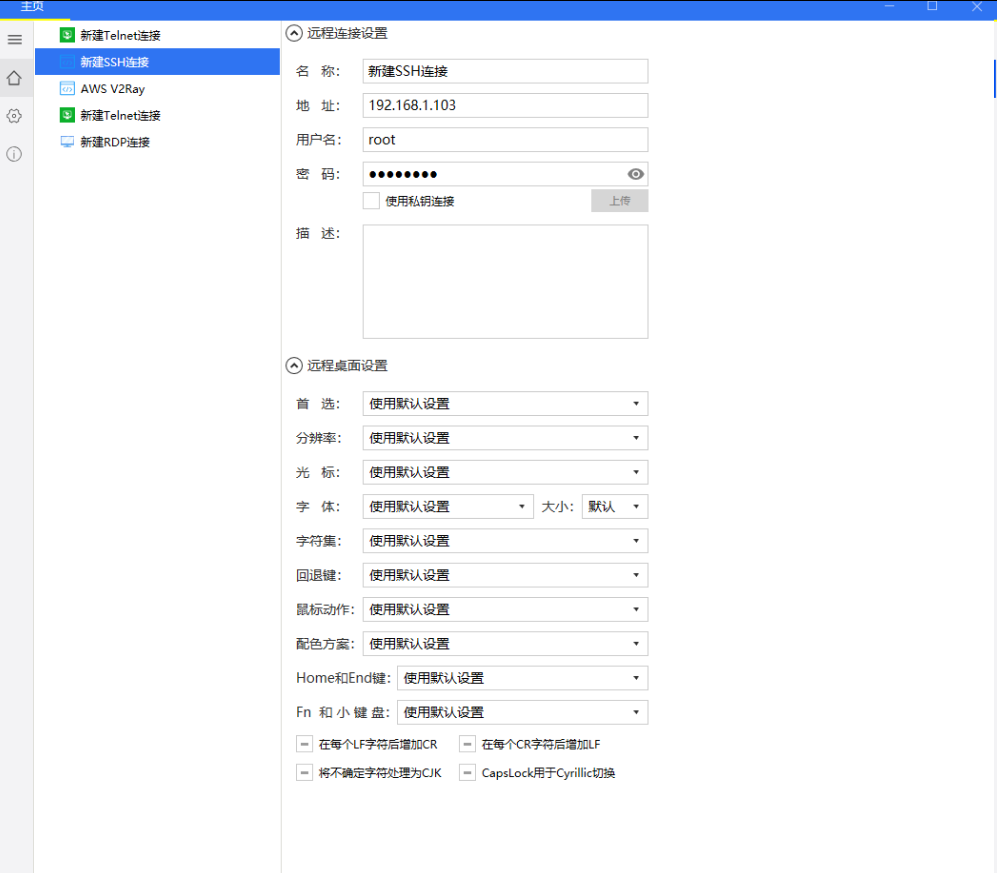Check 在每个LF字符后增加CR option
The width and height of the screenshot is (997, 873).
(304, 744)
